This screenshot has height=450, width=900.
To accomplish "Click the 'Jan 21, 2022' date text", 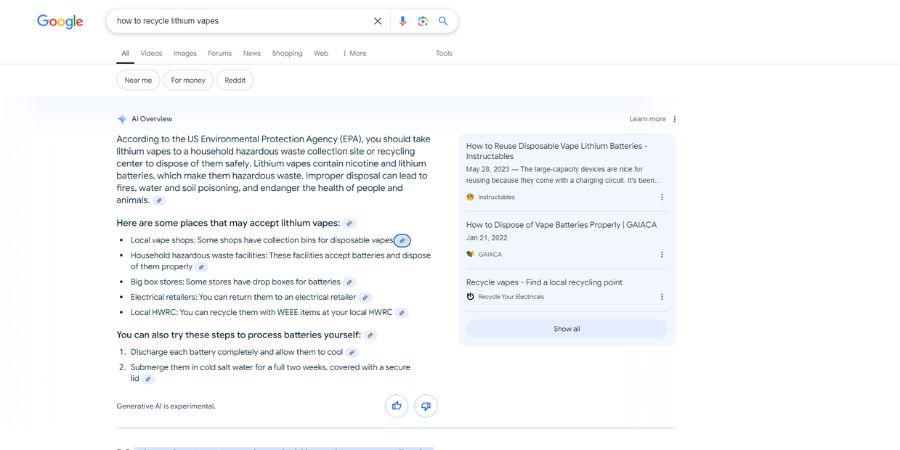I will 487,238.
